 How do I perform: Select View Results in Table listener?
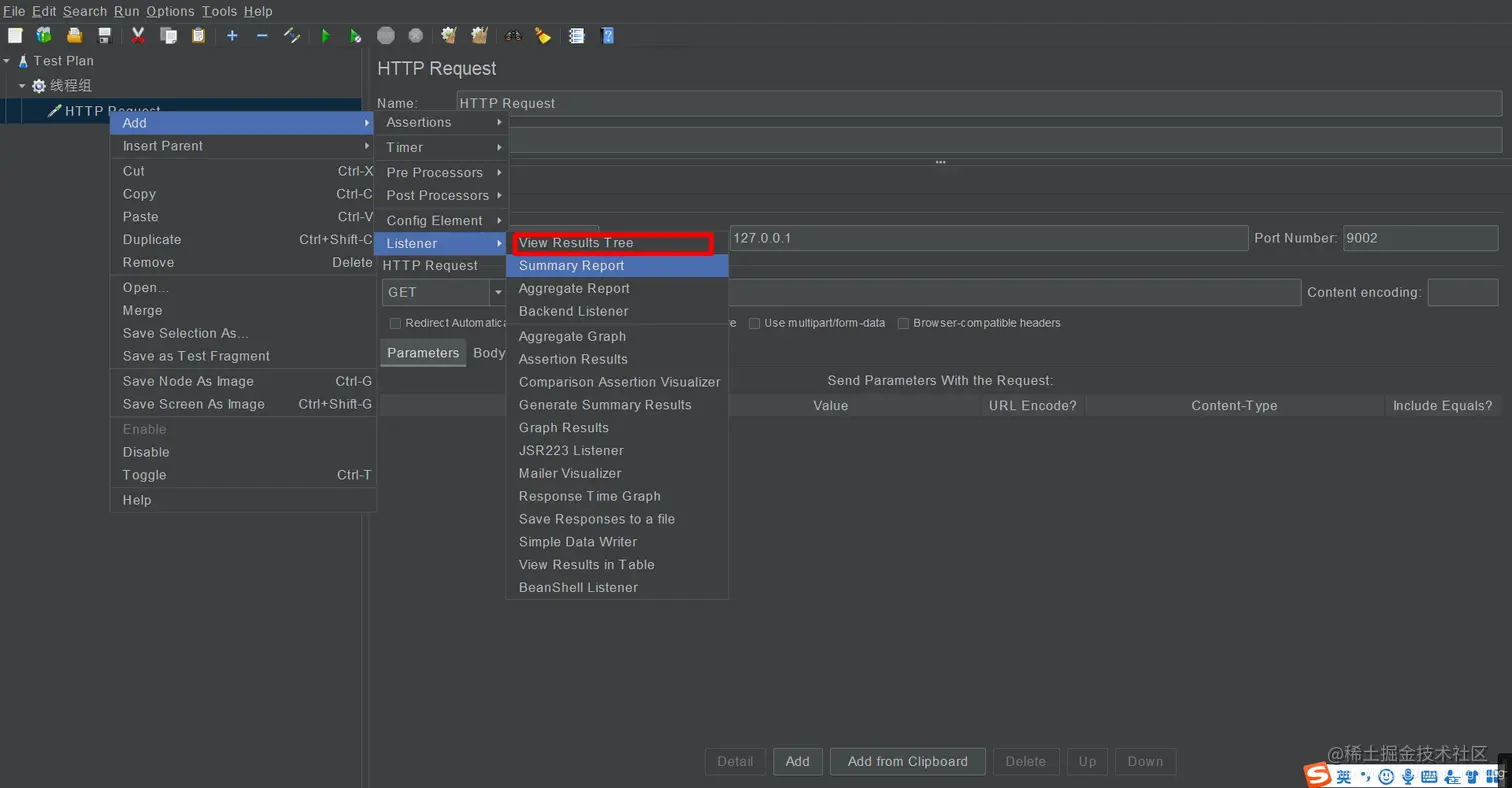pos(617,565)
